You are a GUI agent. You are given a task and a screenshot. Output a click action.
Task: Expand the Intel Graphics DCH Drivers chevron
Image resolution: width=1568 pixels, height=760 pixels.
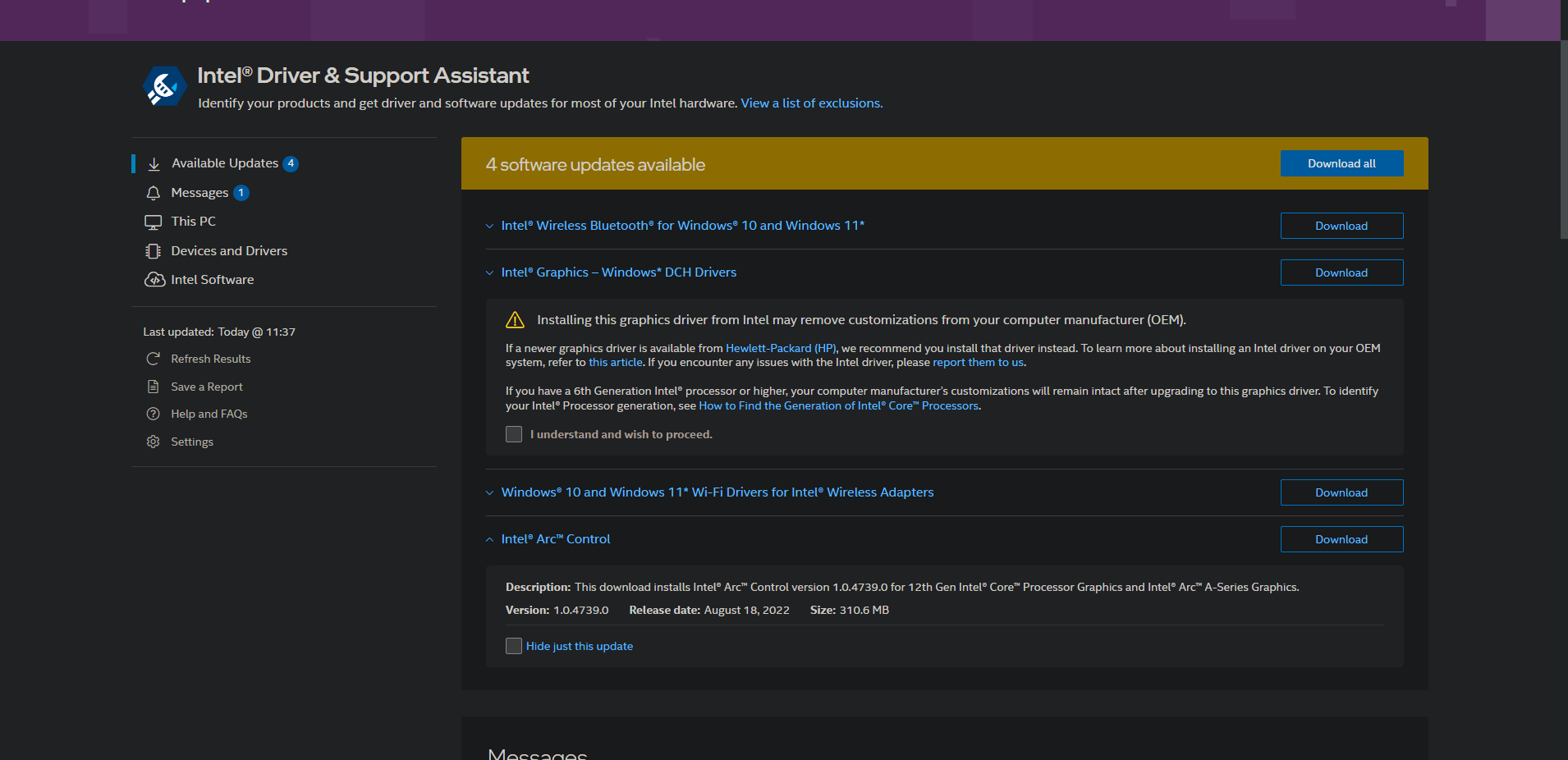point(490,273)
